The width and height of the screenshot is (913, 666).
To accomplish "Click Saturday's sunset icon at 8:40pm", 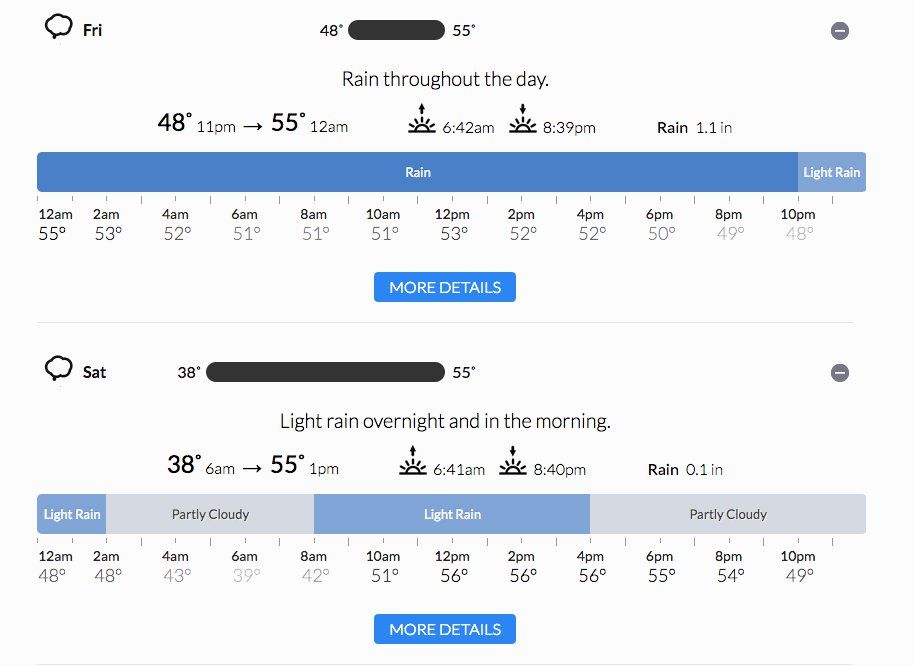I will click(513, 461).
